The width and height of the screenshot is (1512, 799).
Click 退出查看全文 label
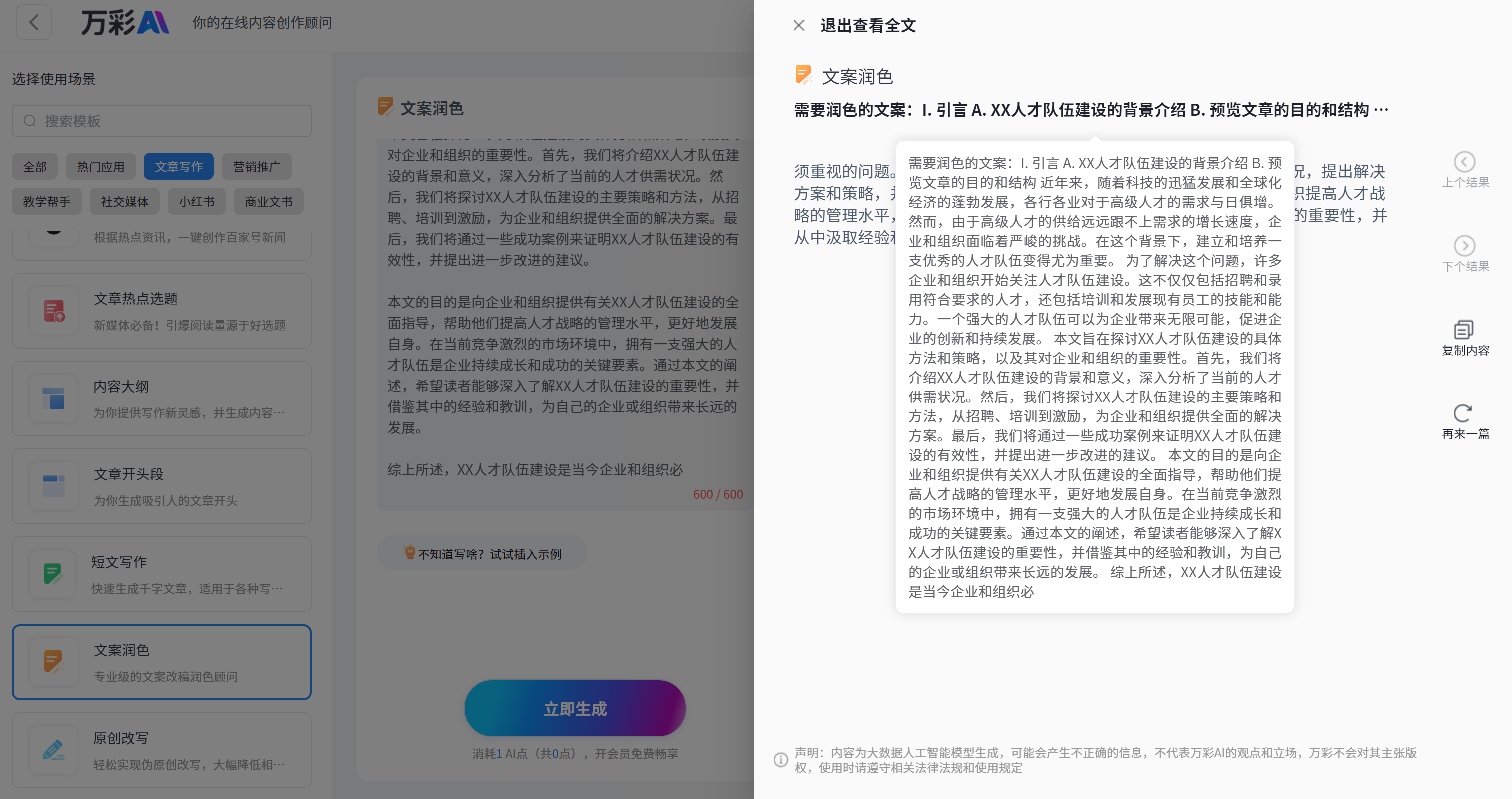[x=868, y=26]
